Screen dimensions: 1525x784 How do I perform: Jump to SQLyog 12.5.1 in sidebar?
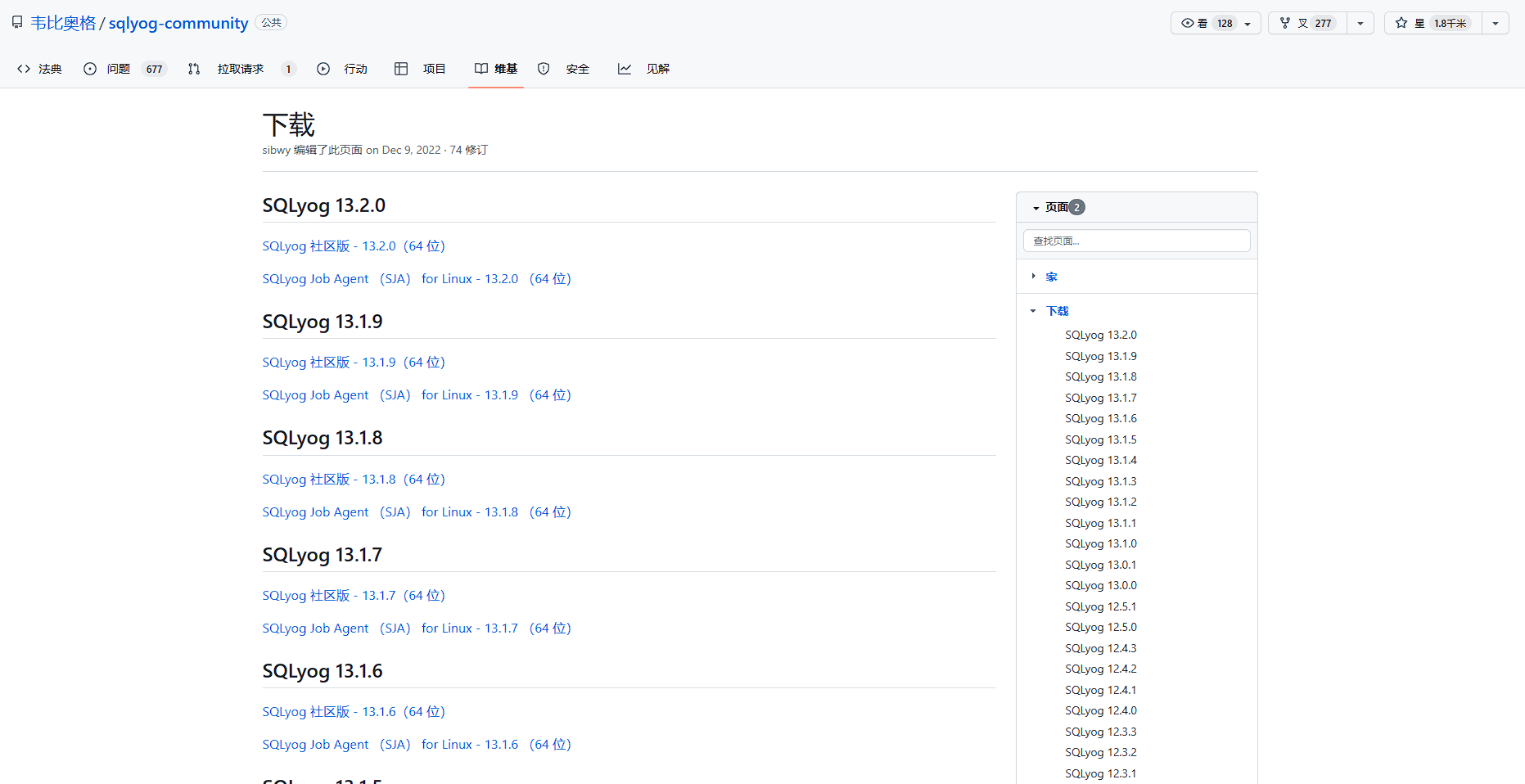pyautogui.click(x=1101, y=606)
